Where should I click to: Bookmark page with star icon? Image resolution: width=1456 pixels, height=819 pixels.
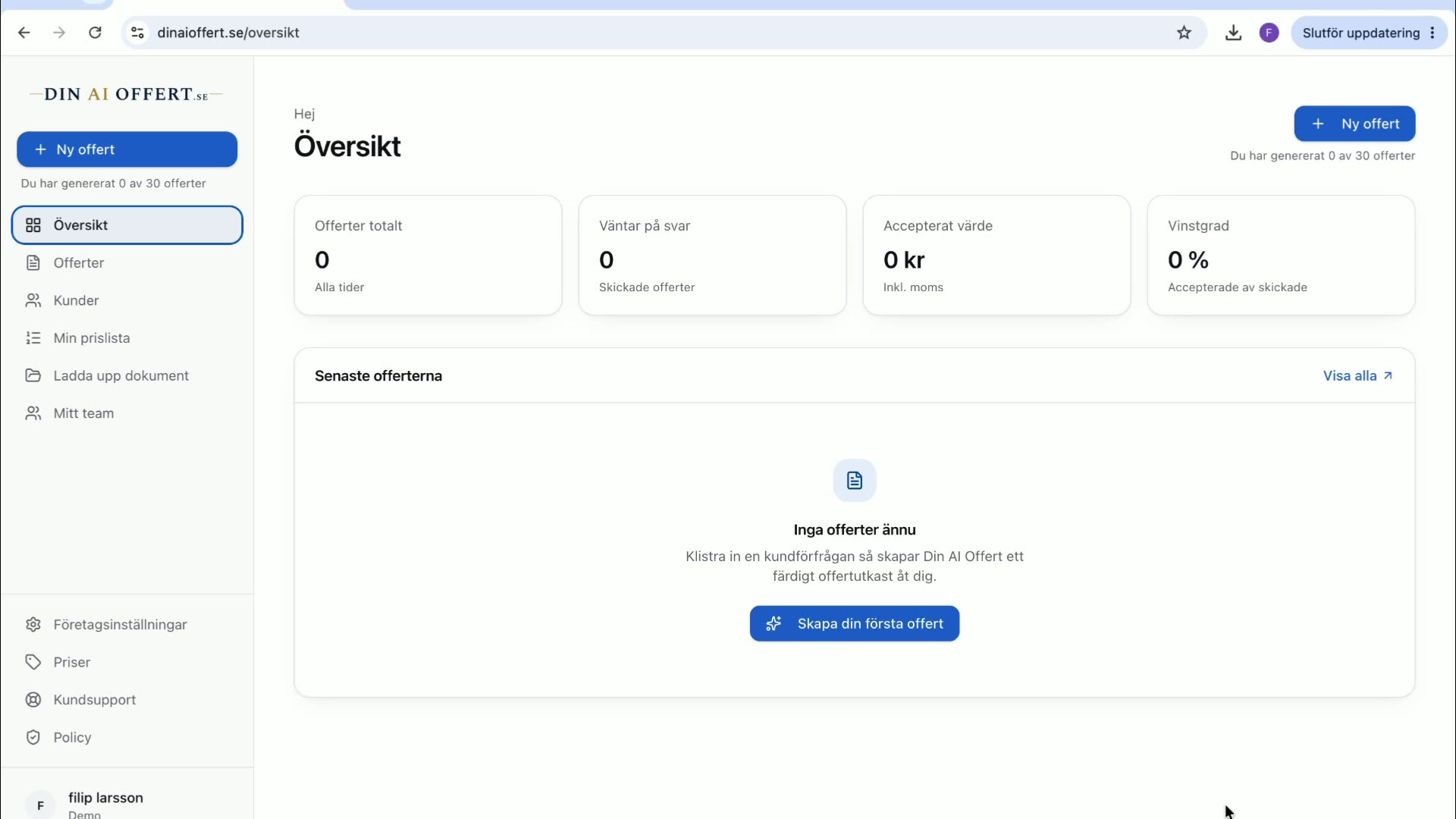[1185, 33]
